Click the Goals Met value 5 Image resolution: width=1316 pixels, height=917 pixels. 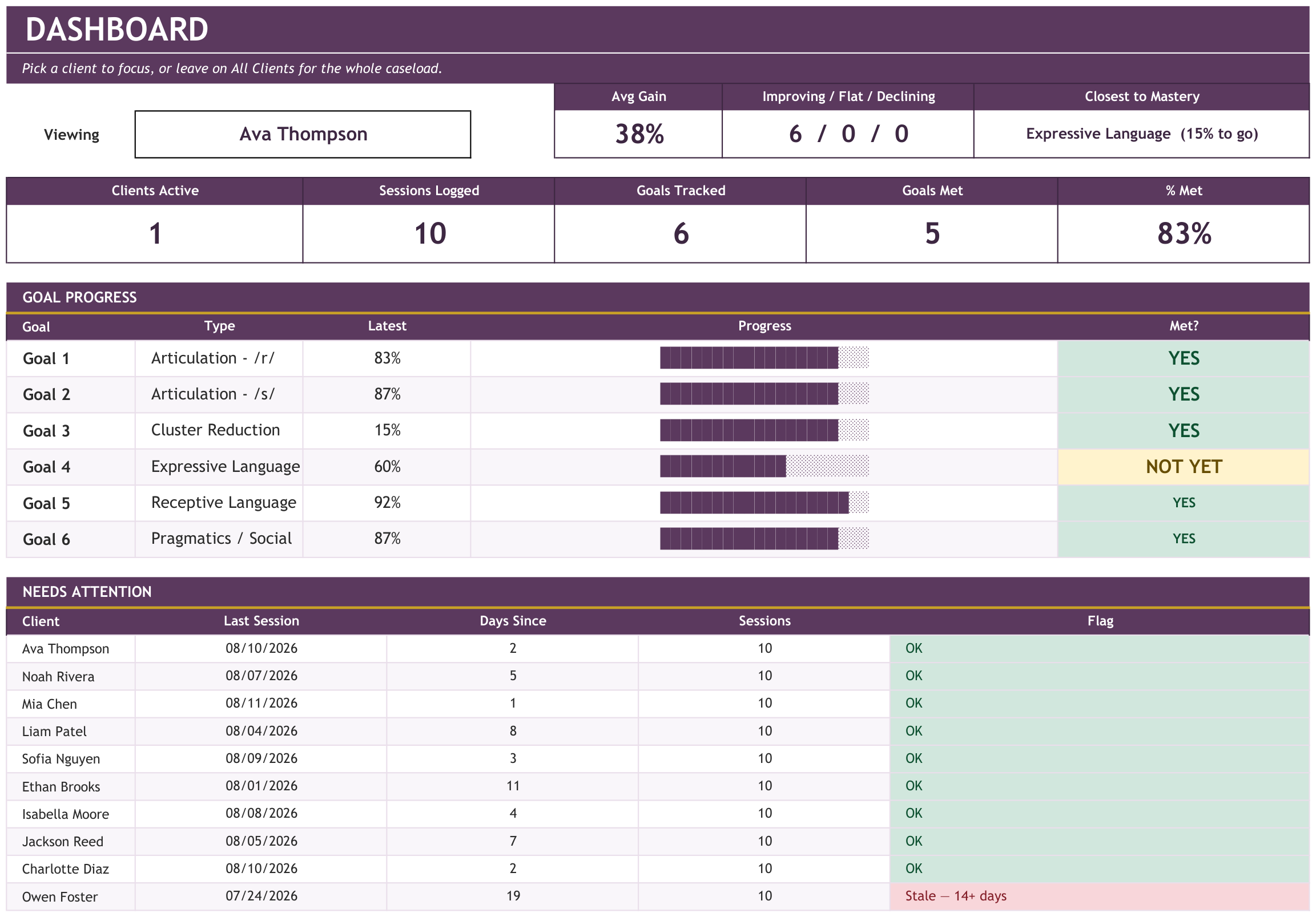932,234
